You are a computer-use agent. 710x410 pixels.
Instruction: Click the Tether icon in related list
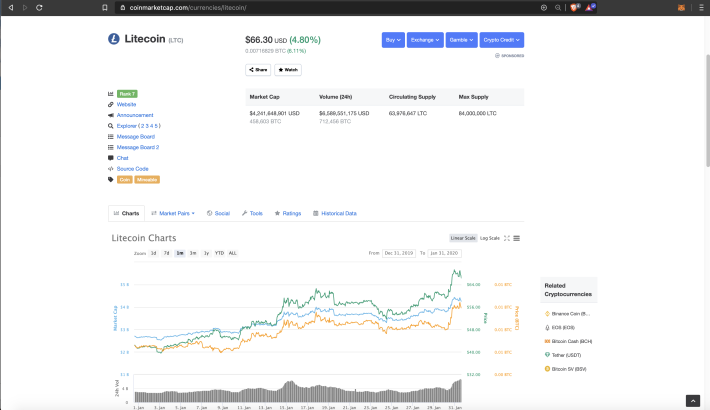pyautogui.click(x=547, y=355)
